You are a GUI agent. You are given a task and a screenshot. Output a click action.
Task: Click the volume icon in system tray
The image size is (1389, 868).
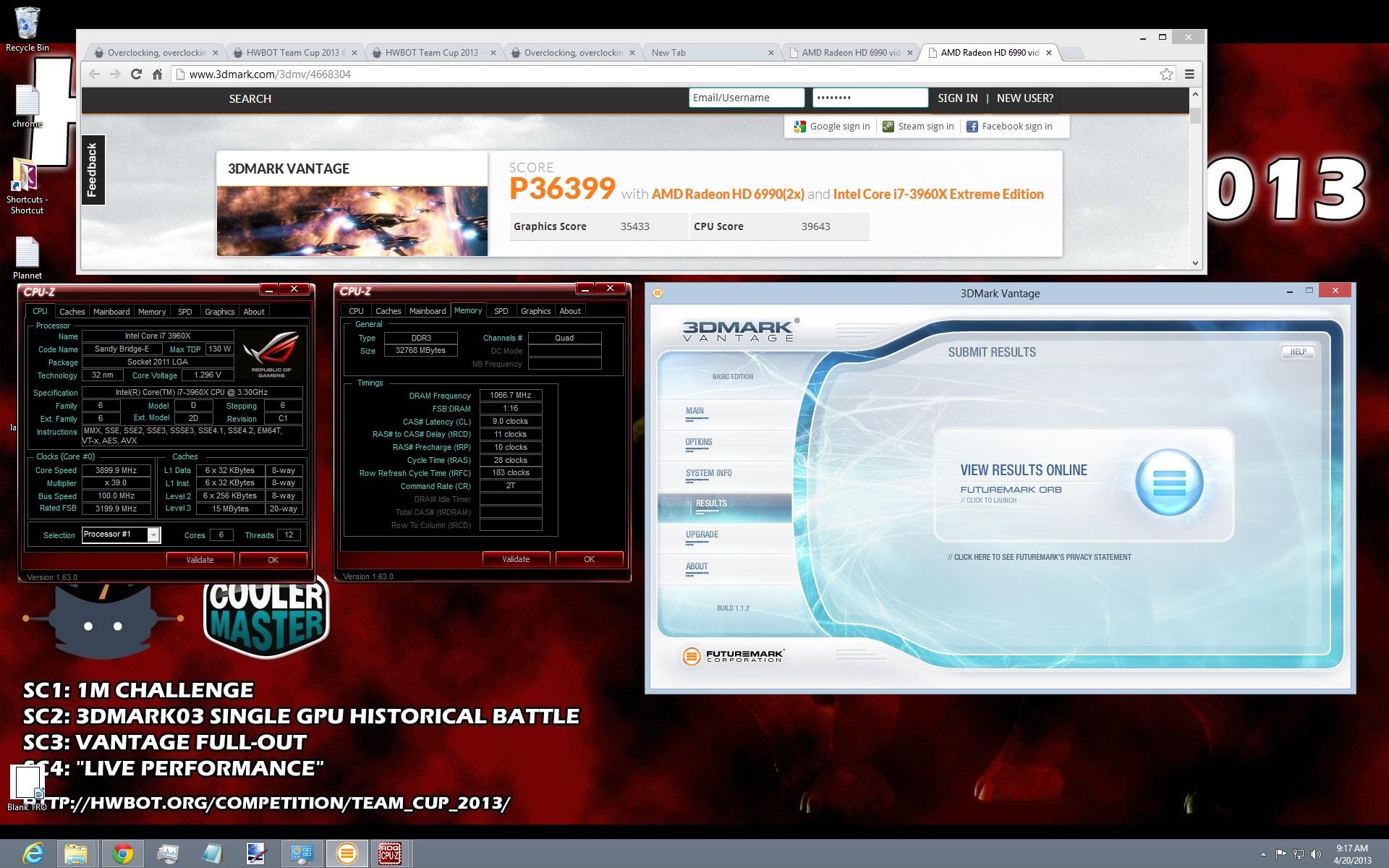[1316, 854]
